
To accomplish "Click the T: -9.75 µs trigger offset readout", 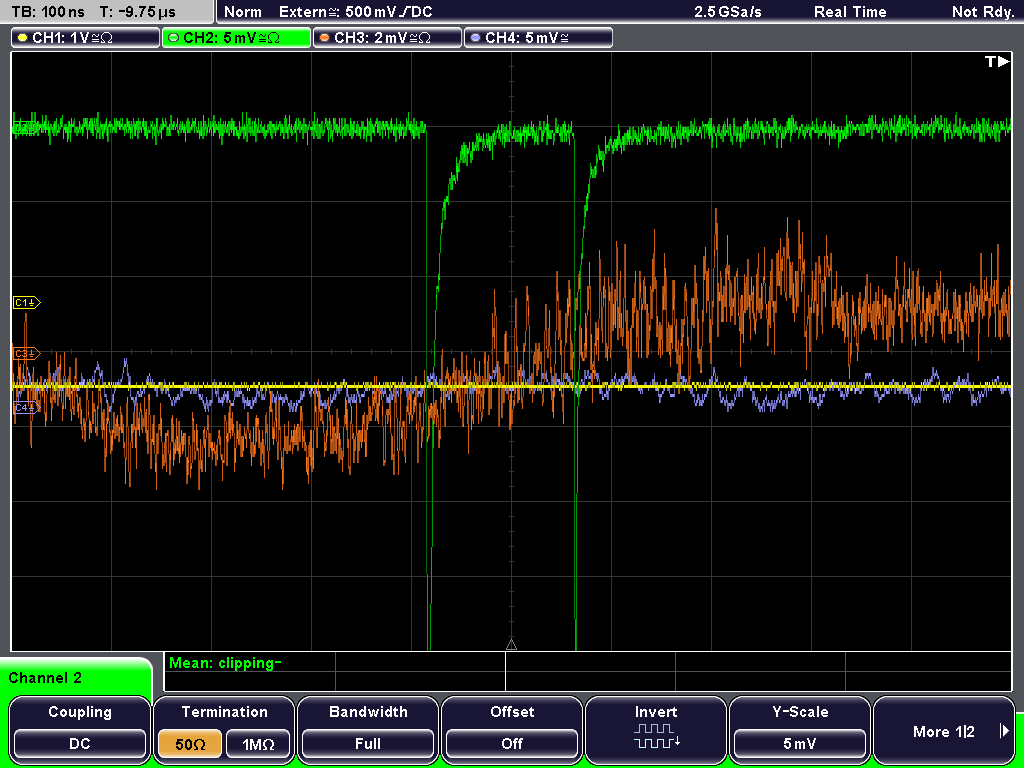I will tap(138, 12).
